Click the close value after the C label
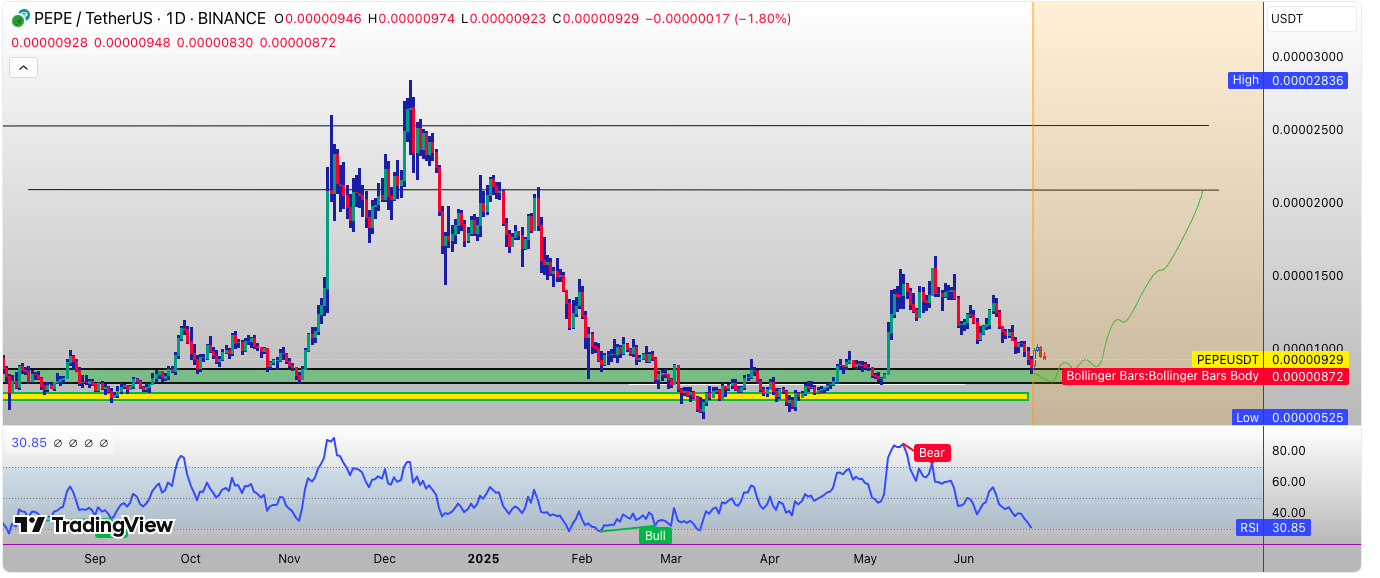This screenshot has height=578, width=1380. pyautogui.click(x=599, y=18)
